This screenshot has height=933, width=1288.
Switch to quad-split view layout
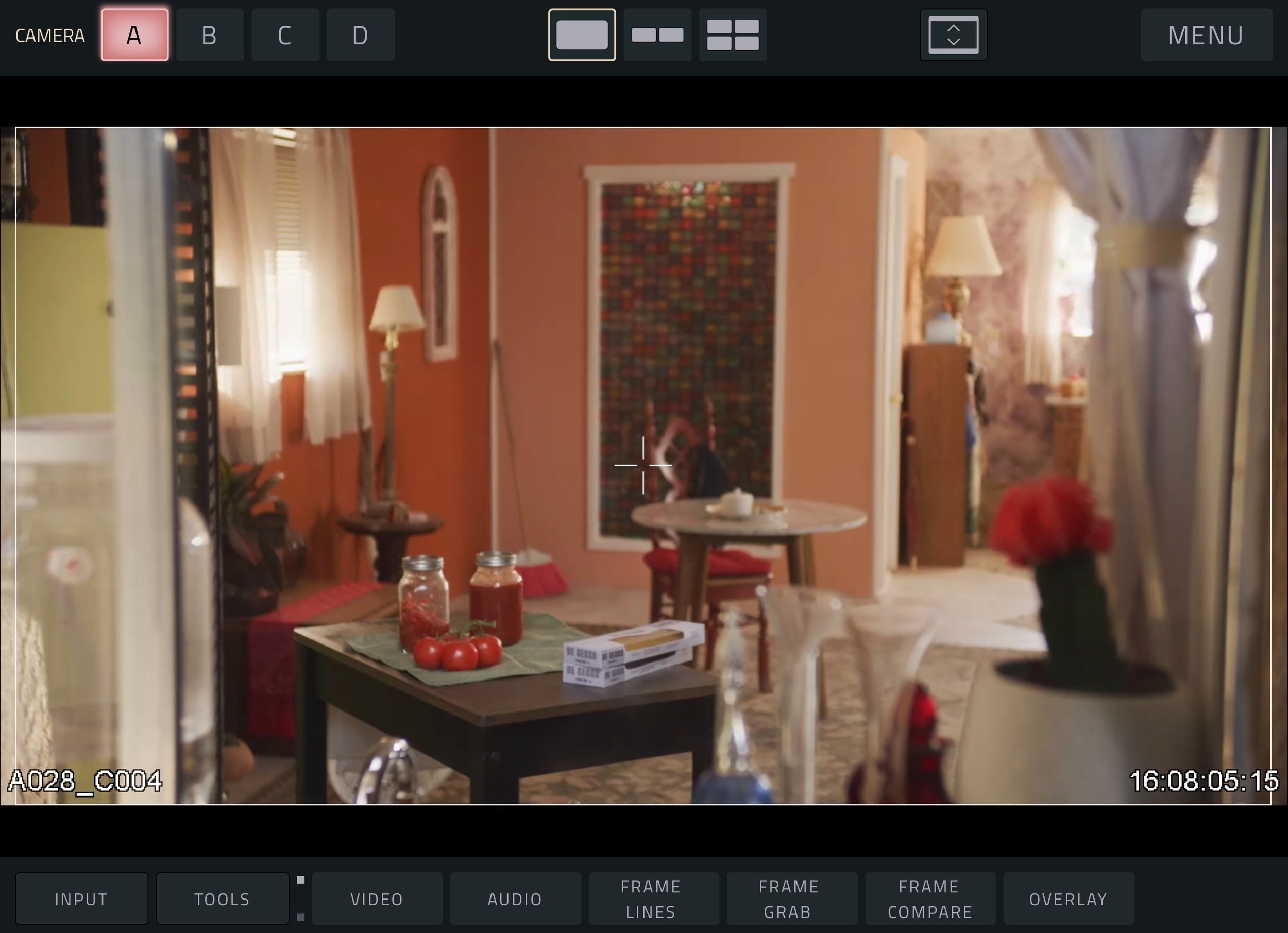[733, 35]
